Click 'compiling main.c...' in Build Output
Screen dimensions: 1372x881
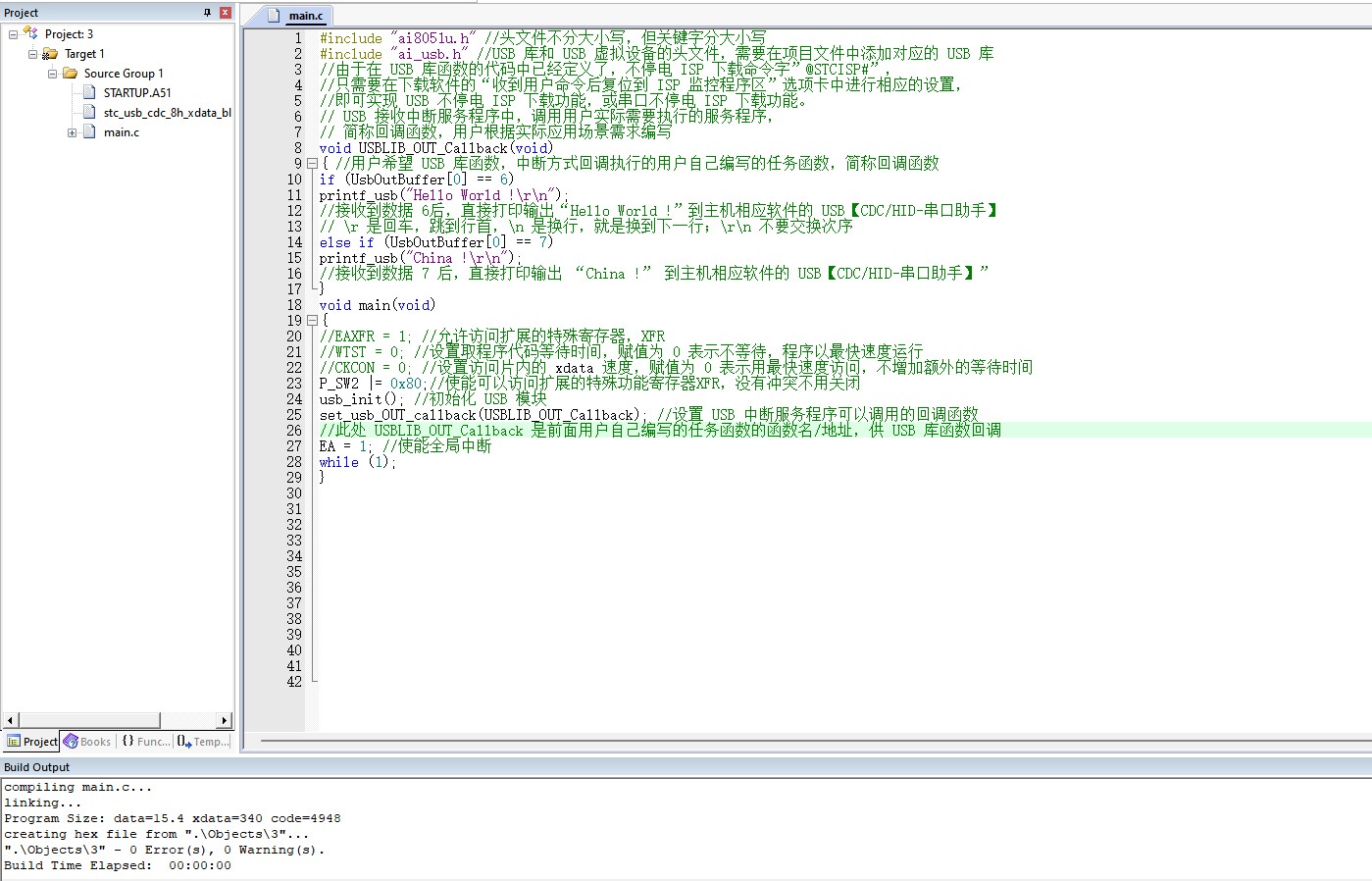[78, 787]
